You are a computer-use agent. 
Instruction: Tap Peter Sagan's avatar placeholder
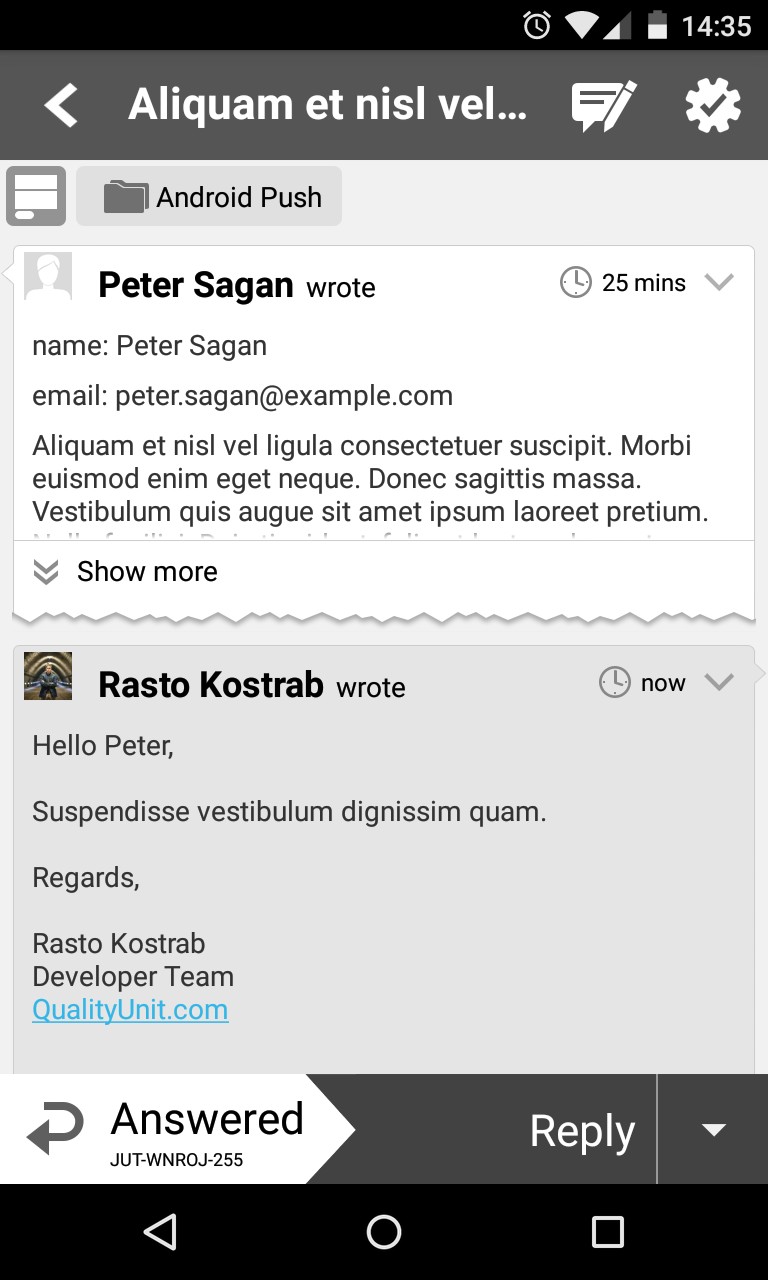coord(48,277)
